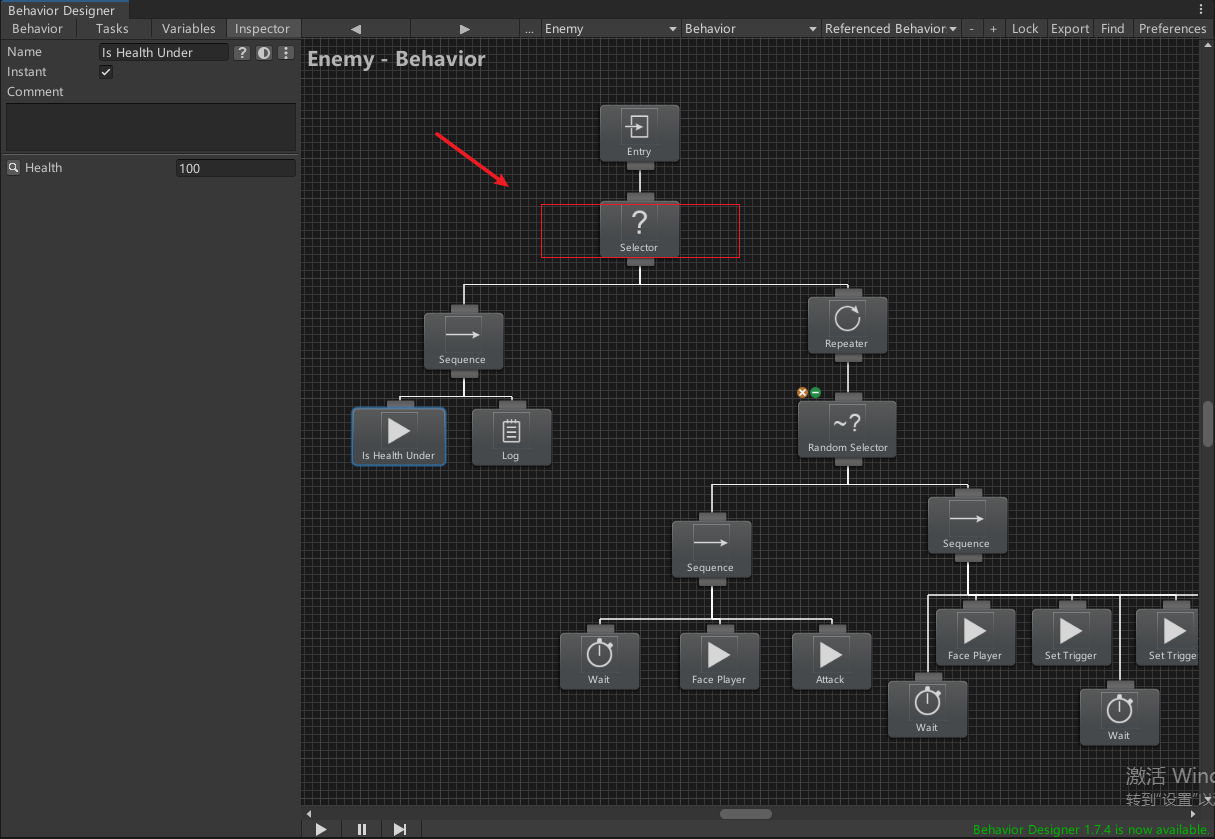Image resolution: width=1215 pixels, height=839 pixels.
Task: Disable the Random Selector node via green toggle
Action: click(x=813, y=392)
